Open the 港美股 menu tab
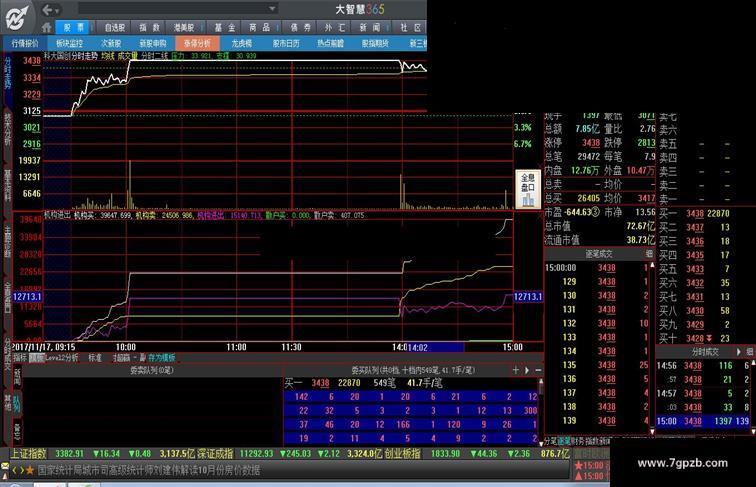 pyautogui.click(x=184, y=27)
